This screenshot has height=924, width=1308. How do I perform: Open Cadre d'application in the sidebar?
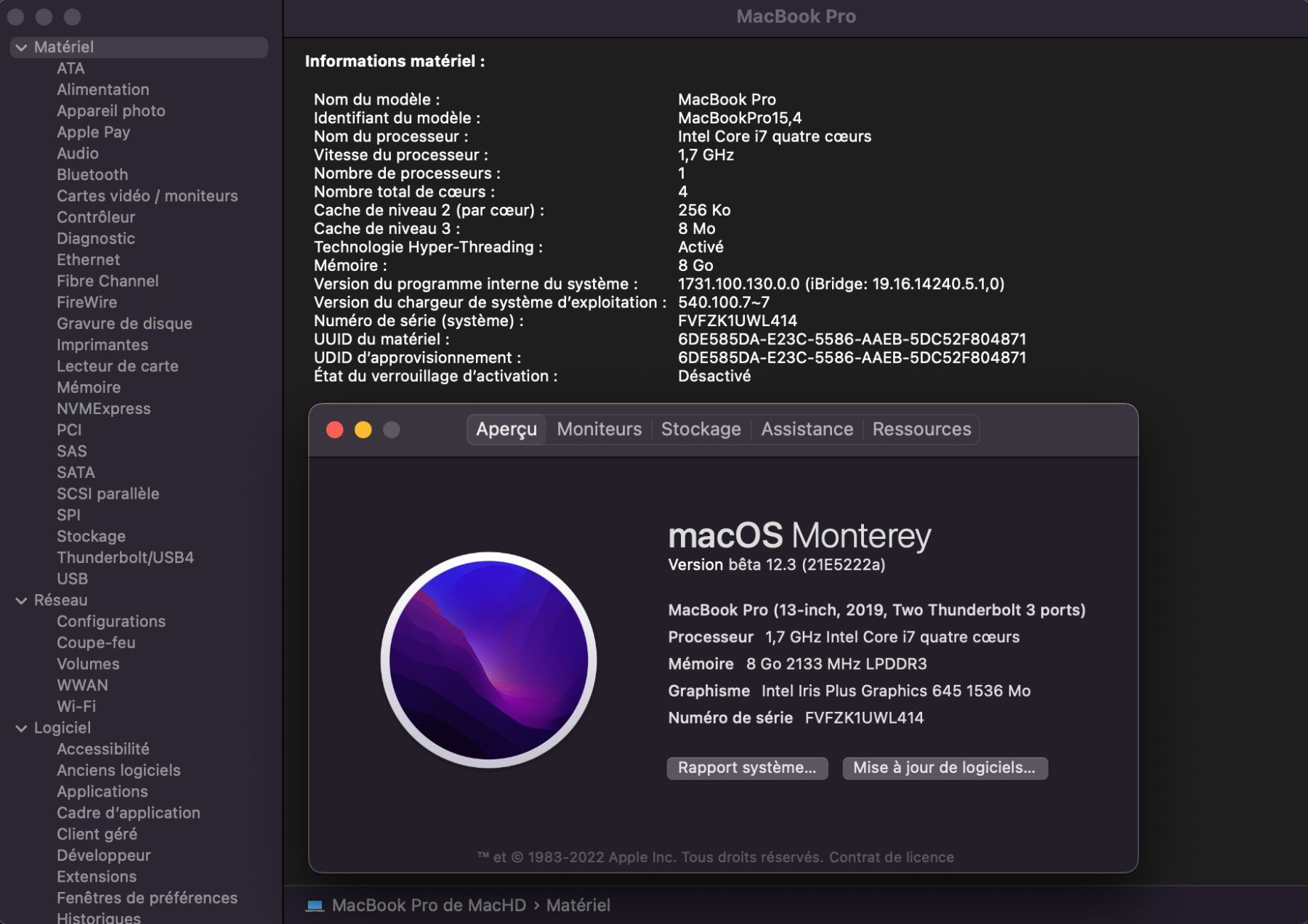tap(129, 813)
